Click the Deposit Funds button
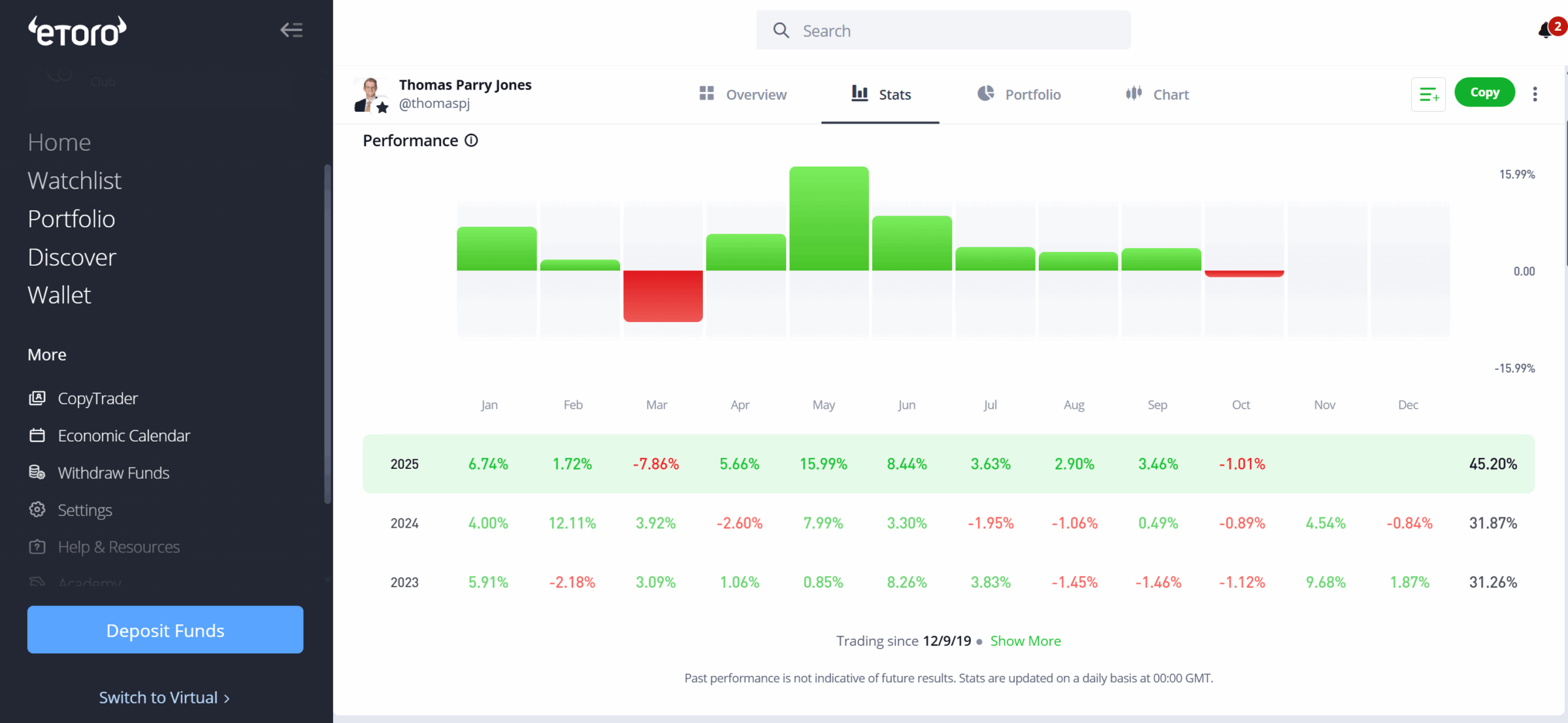 click(165, 630)
